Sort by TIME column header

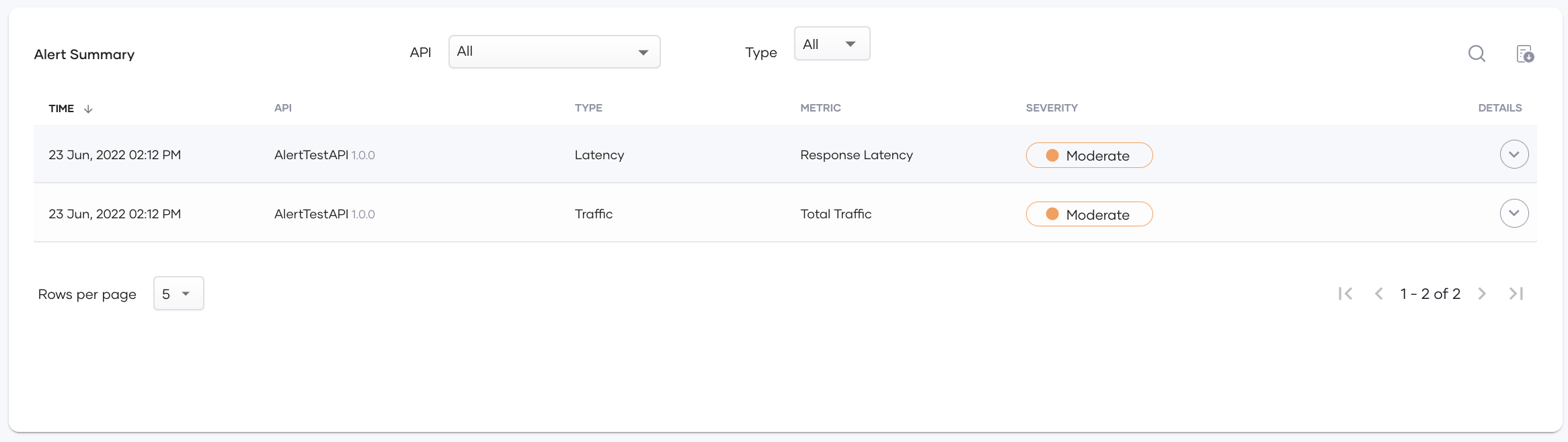point(61,109)
